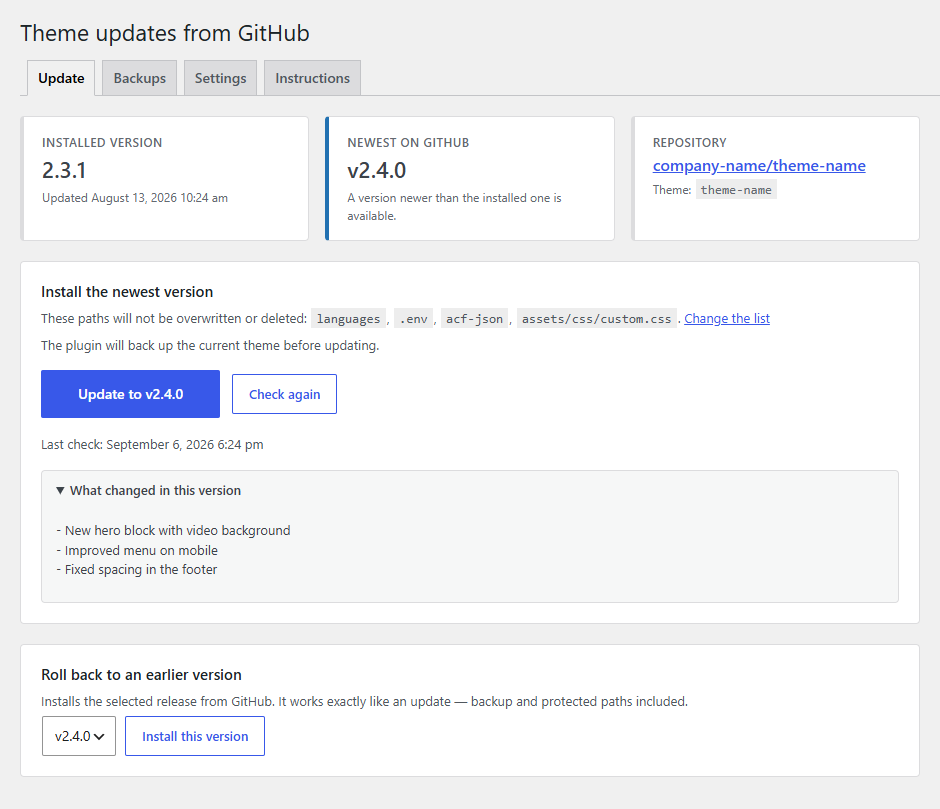
Task: Click Install this version button
Action: (x=195, y=736)
